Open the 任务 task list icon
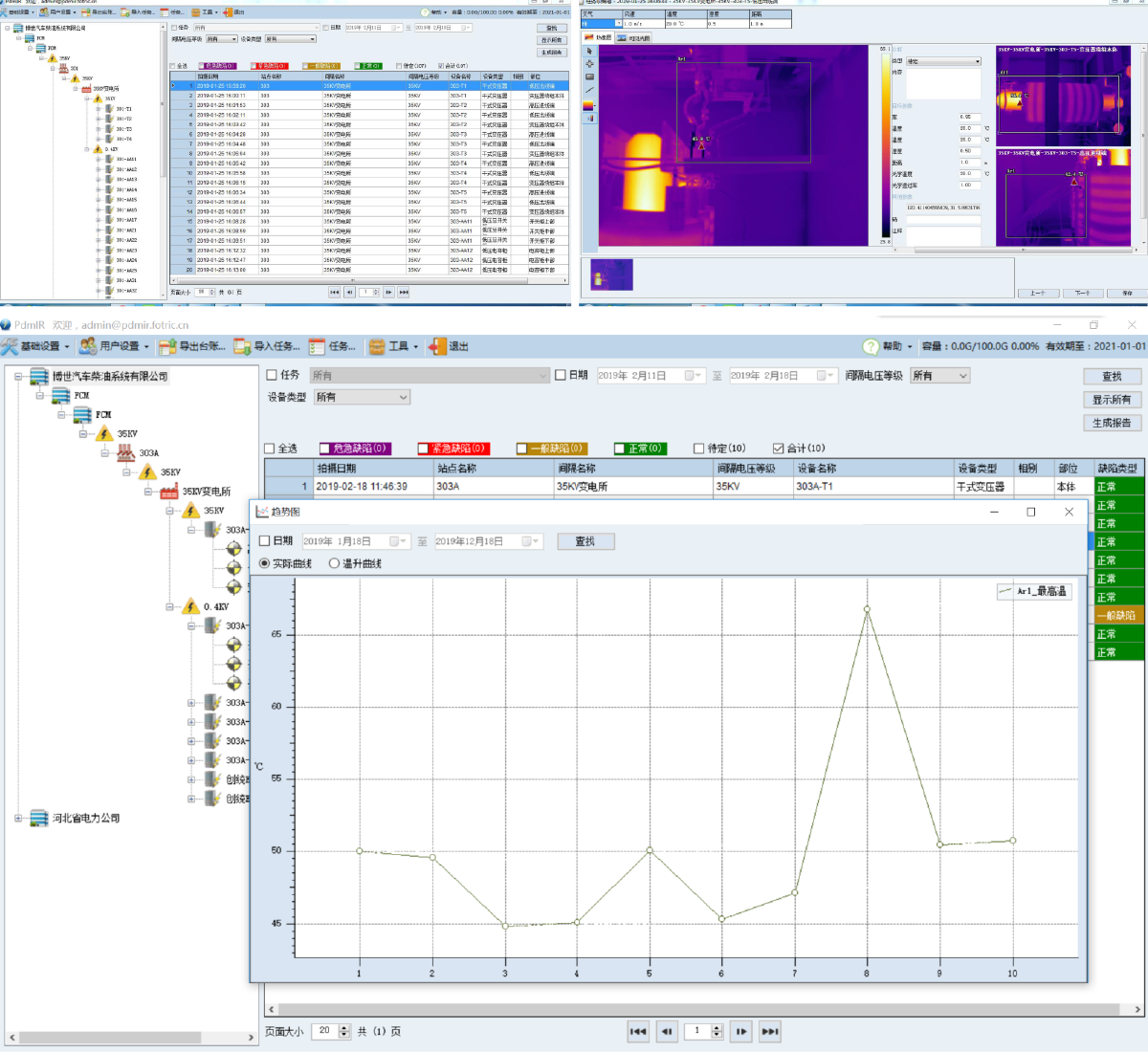1148x1052 pixels. (317, 346)
